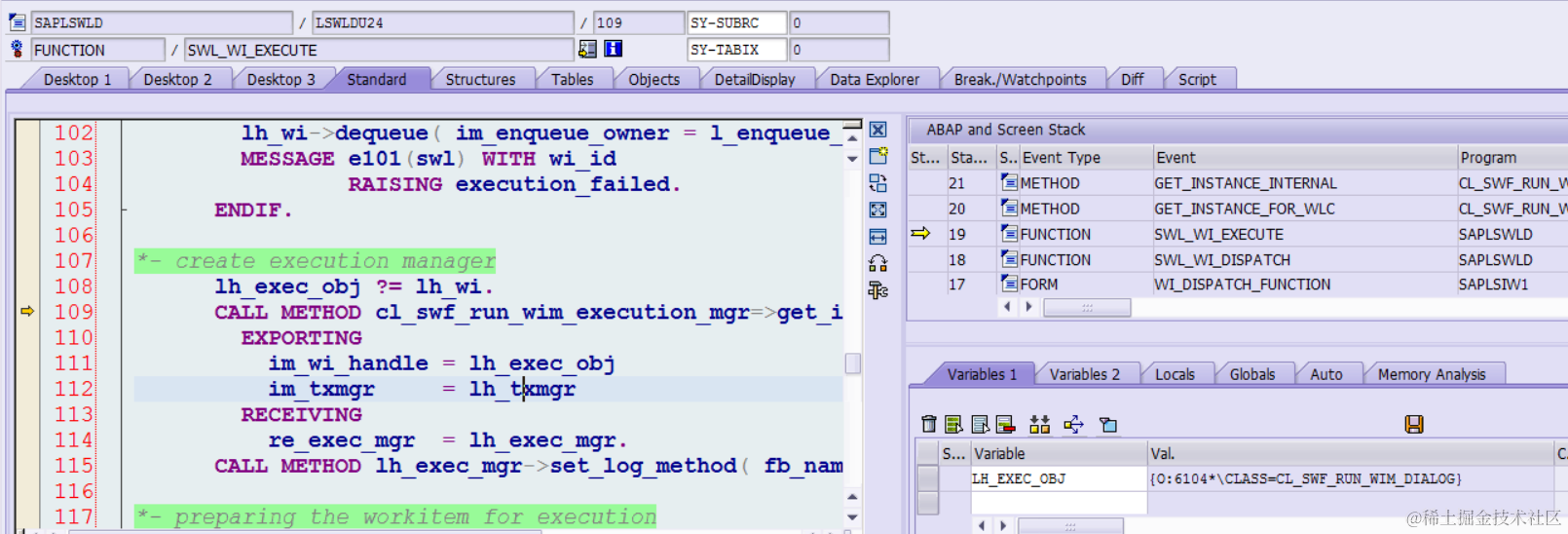This screenshot has width=1568, height=534.
Task: Click the navigate-to-source icon after SWL_WI_EXECUTE
Action: pos(587,49)
